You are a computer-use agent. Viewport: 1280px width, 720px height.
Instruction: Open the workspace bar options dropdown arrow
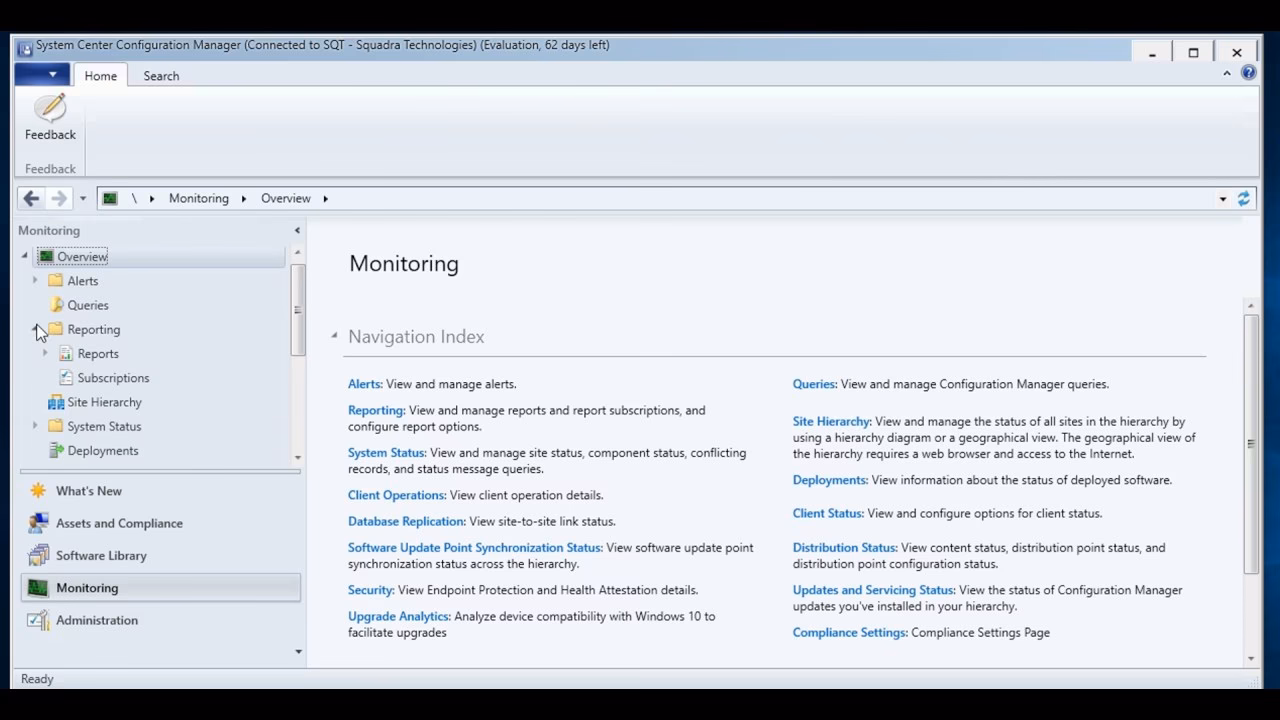(298, 652)
